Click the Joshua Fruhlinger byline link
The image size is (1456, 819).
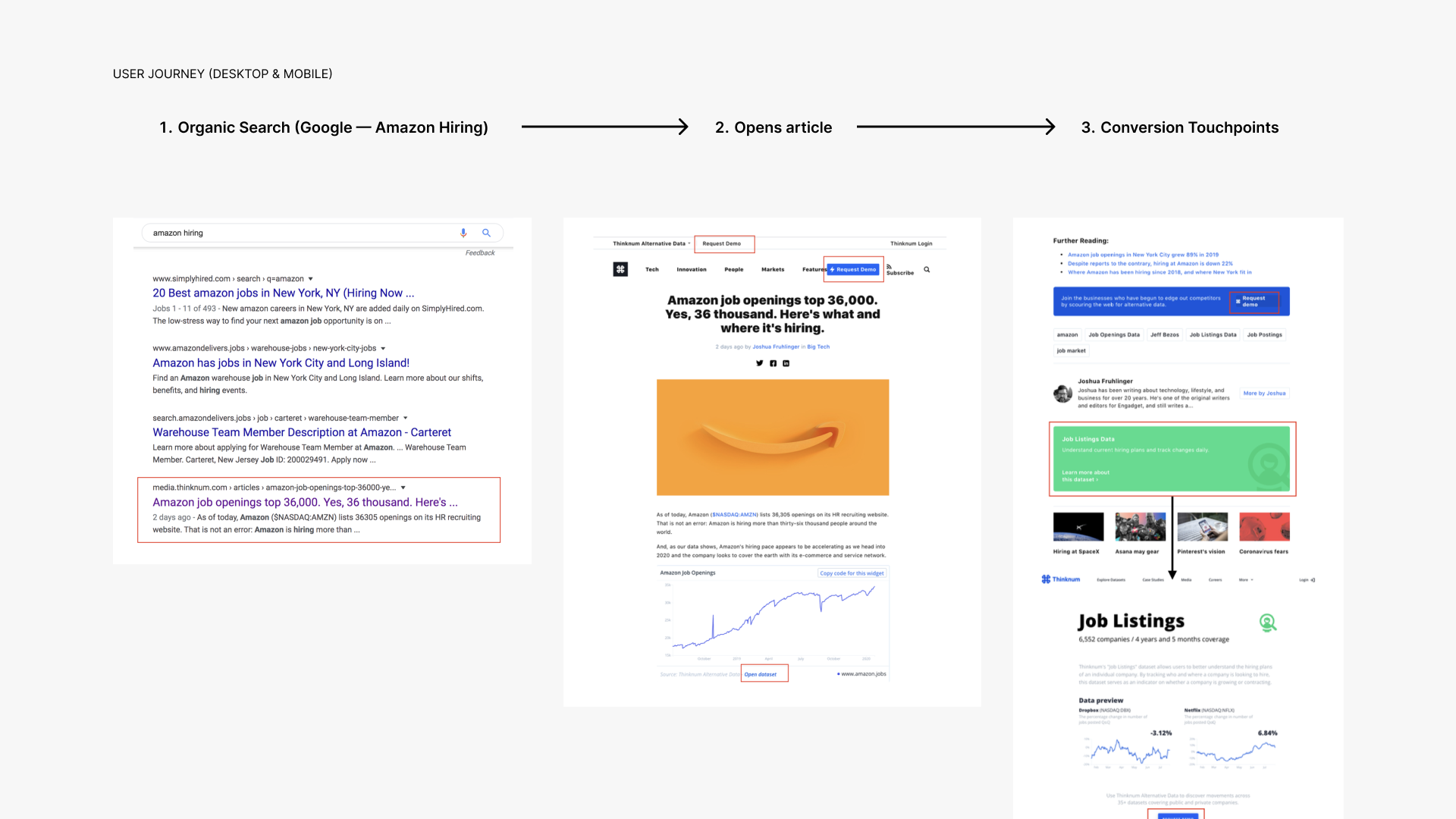pos(776,347)
